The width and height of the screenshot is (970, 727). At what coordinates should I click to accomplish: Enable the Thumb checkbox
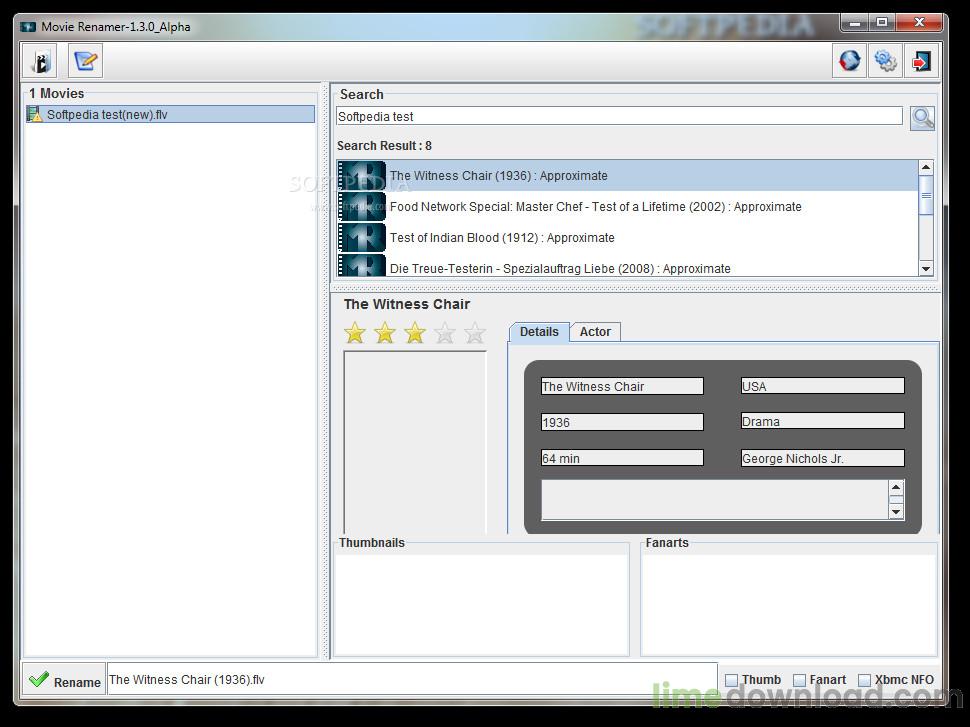(x=731, y=680)
